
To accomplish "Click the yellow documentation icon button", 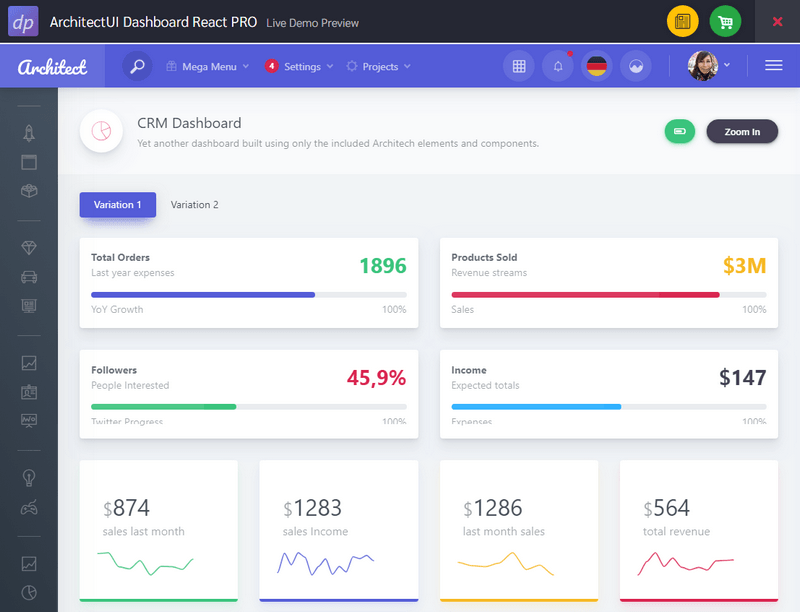I will (683, 21).
